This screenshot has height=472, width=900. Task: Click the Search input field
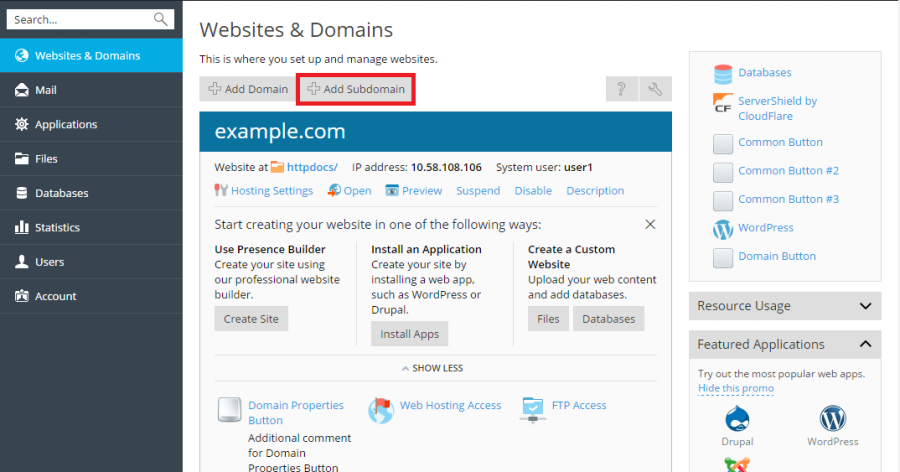click(80, 19)
